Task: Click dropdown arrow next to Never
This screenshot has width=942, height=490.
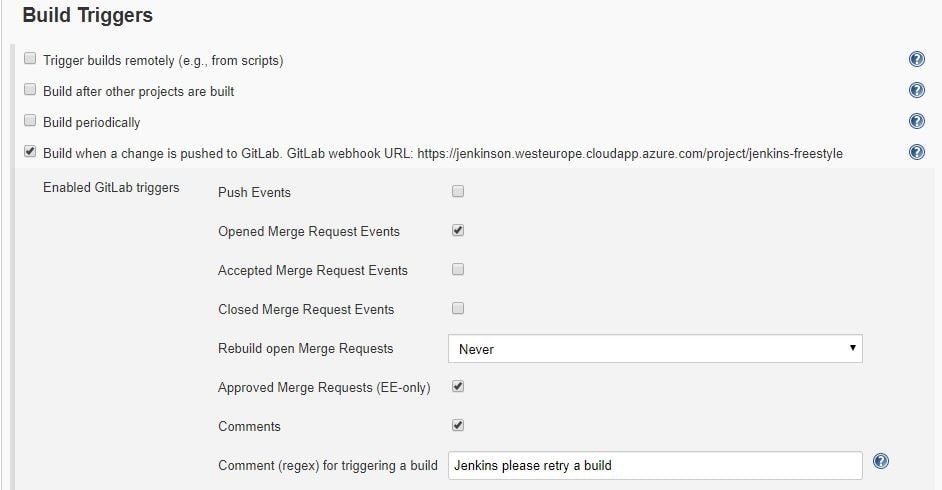Action: pos(852,348)
